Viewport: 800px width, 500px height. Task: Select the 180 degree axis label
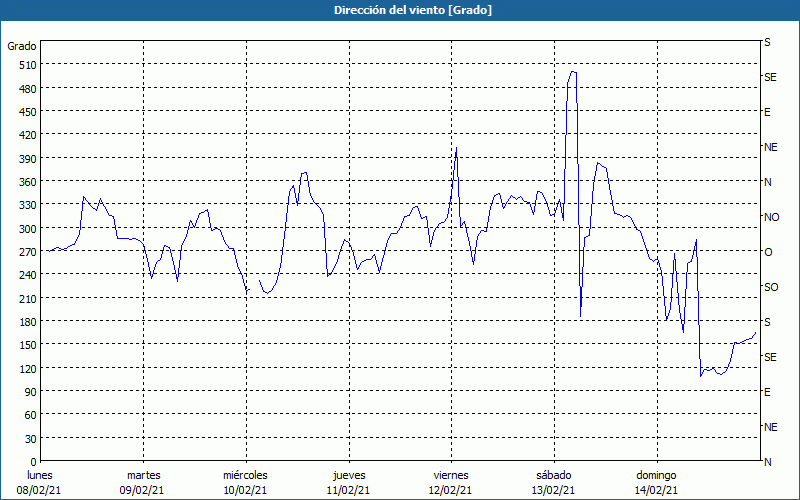tap(28, 322)
